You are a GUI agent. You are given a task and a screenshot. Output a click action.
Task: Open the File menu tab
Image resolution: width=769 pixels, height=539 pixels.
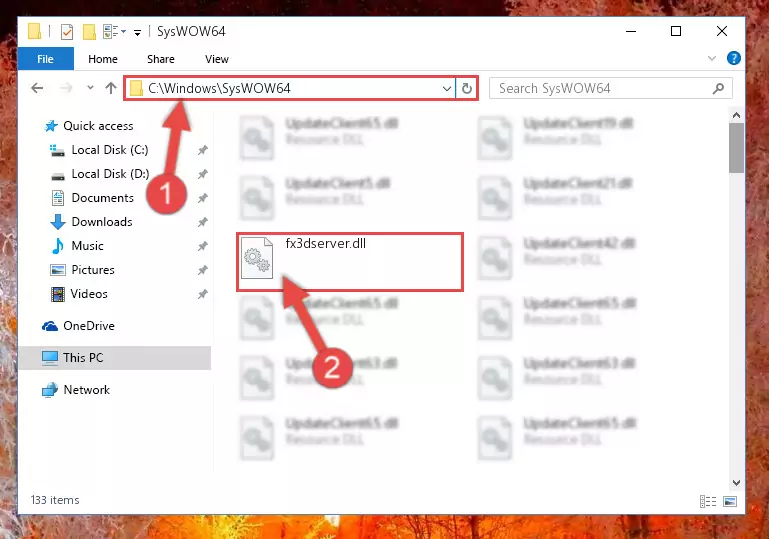[x=46, y=59]
